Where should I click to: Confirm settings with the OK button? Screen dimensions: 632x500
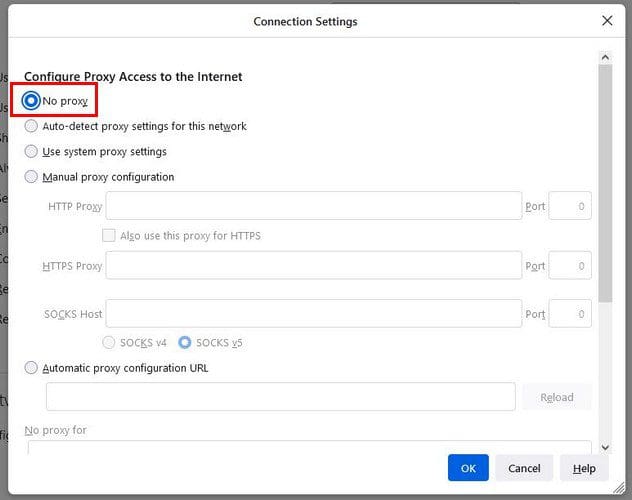tap(468, 468)
